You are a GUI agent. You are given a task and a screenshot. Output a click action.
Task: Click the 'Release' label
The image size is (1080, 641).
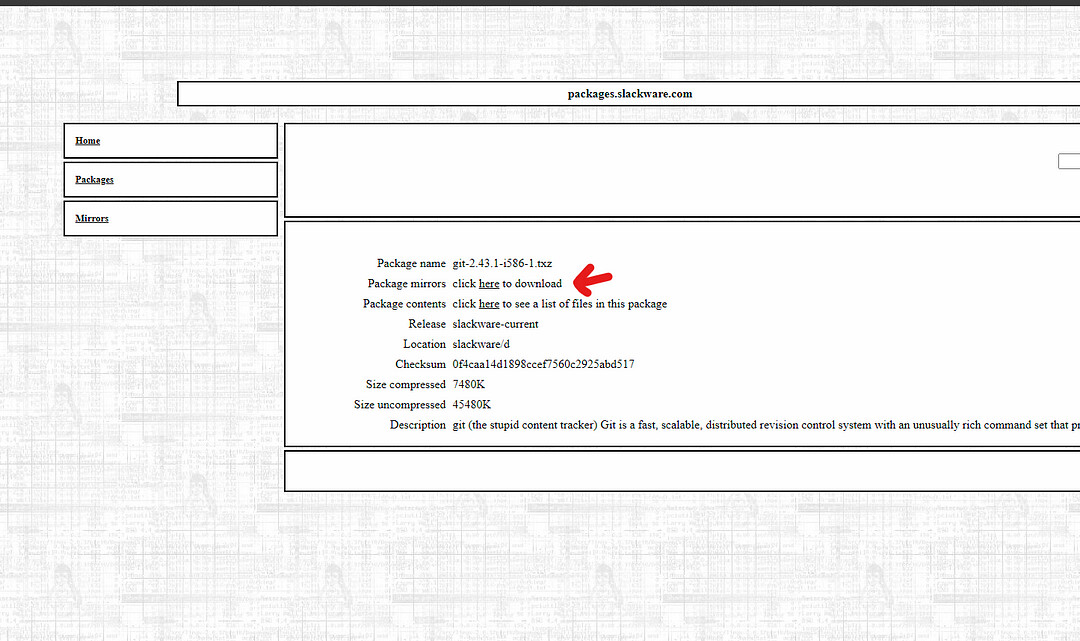tap(427, 324)
